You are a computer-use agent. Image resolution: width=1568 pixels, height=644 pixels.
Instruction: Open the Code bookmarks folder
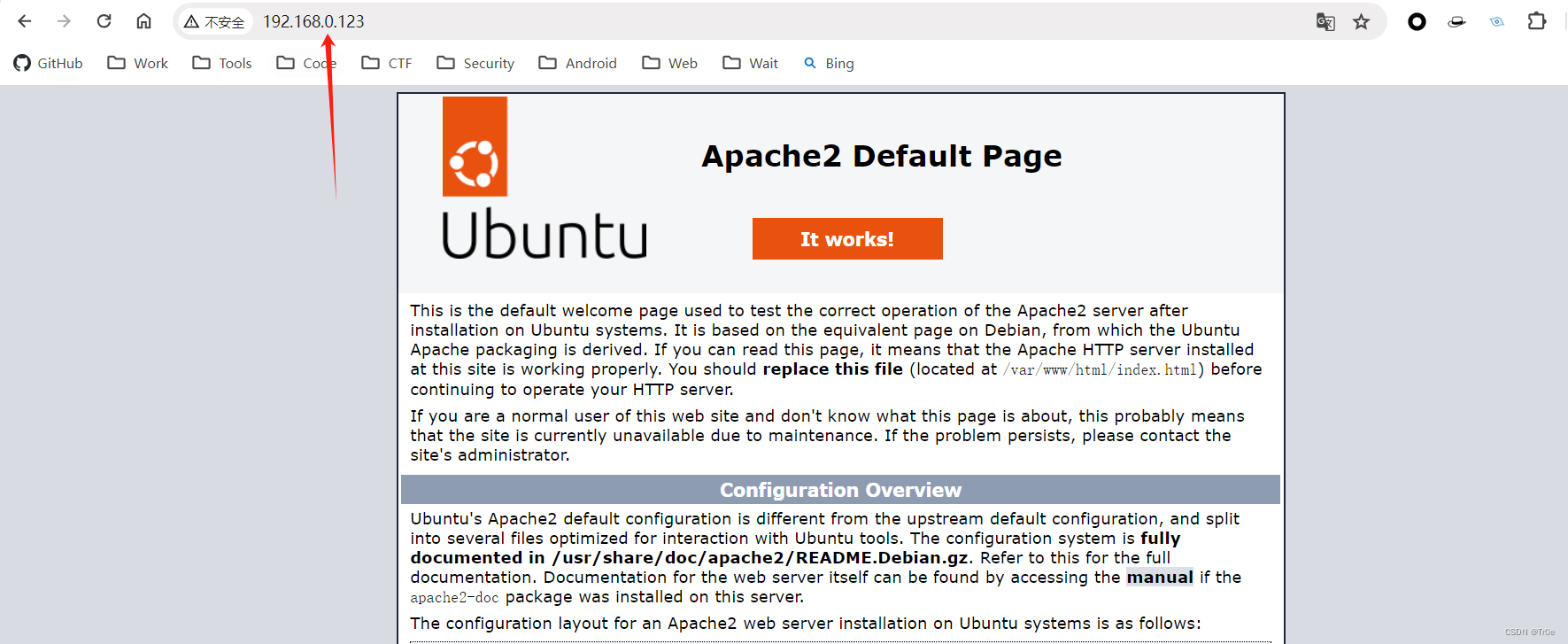pyautogui.click(x=306, y=63)
